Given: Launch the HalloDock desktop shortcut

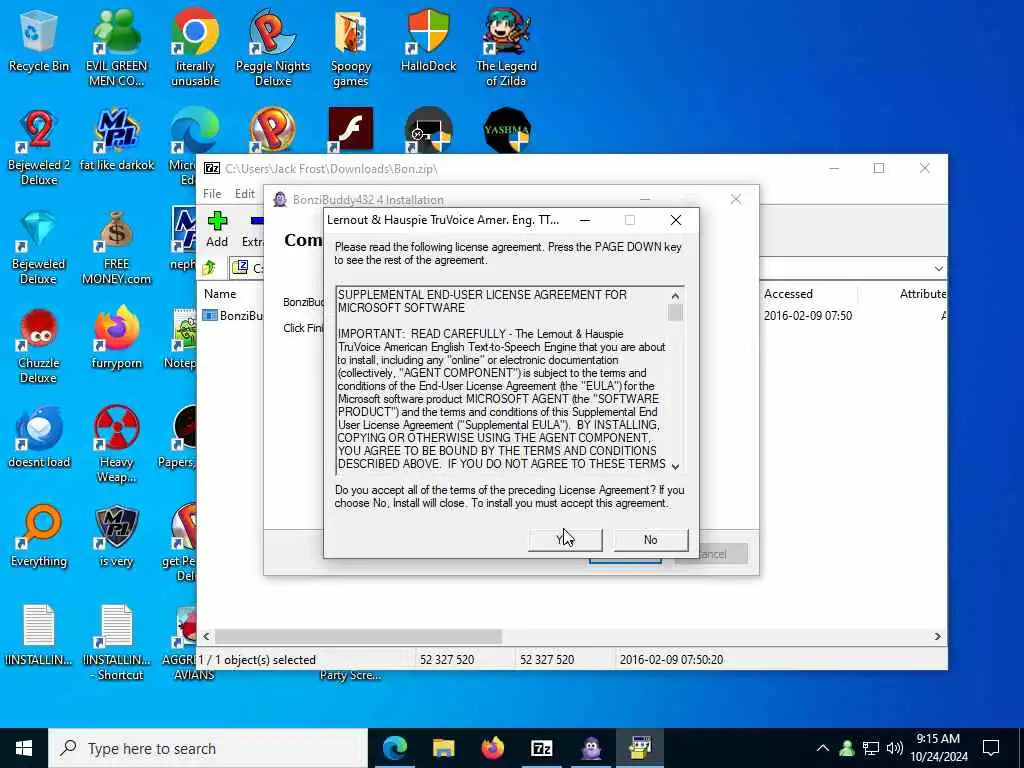Looking at the screenshot, I should (x=428, y=40).
